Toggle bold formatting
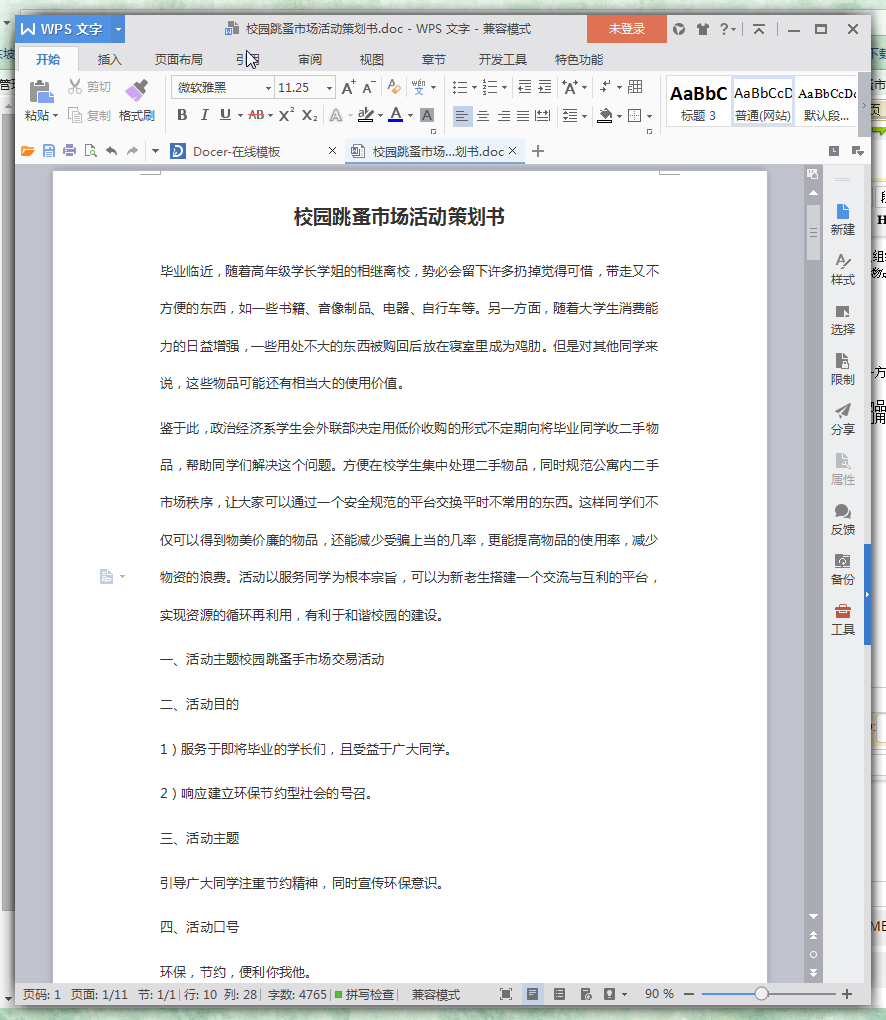This screenshot has width=886, height=1020. click(182, 115)
